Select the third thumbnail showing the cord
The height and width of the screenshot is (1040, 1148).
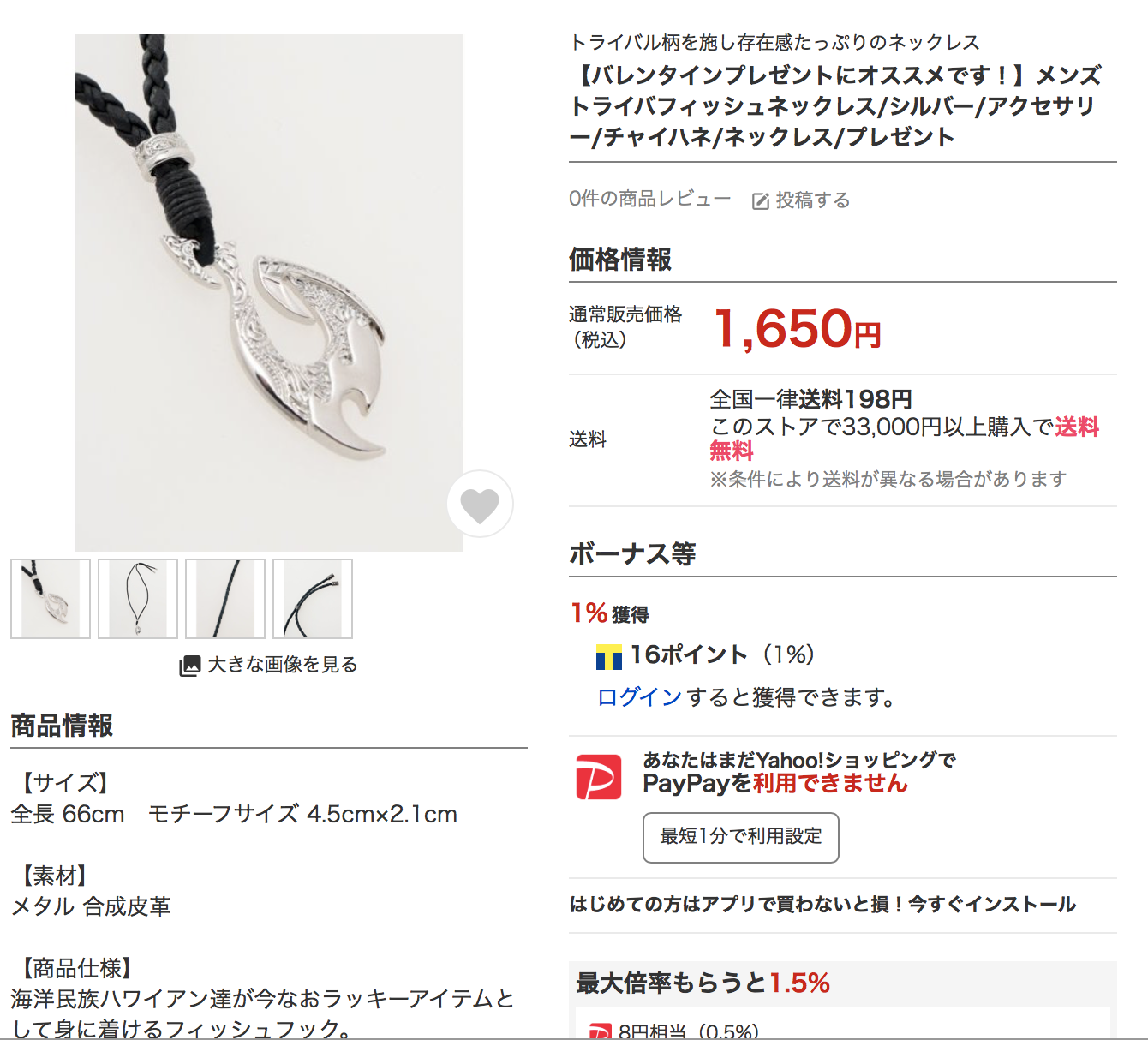point(225,599)
